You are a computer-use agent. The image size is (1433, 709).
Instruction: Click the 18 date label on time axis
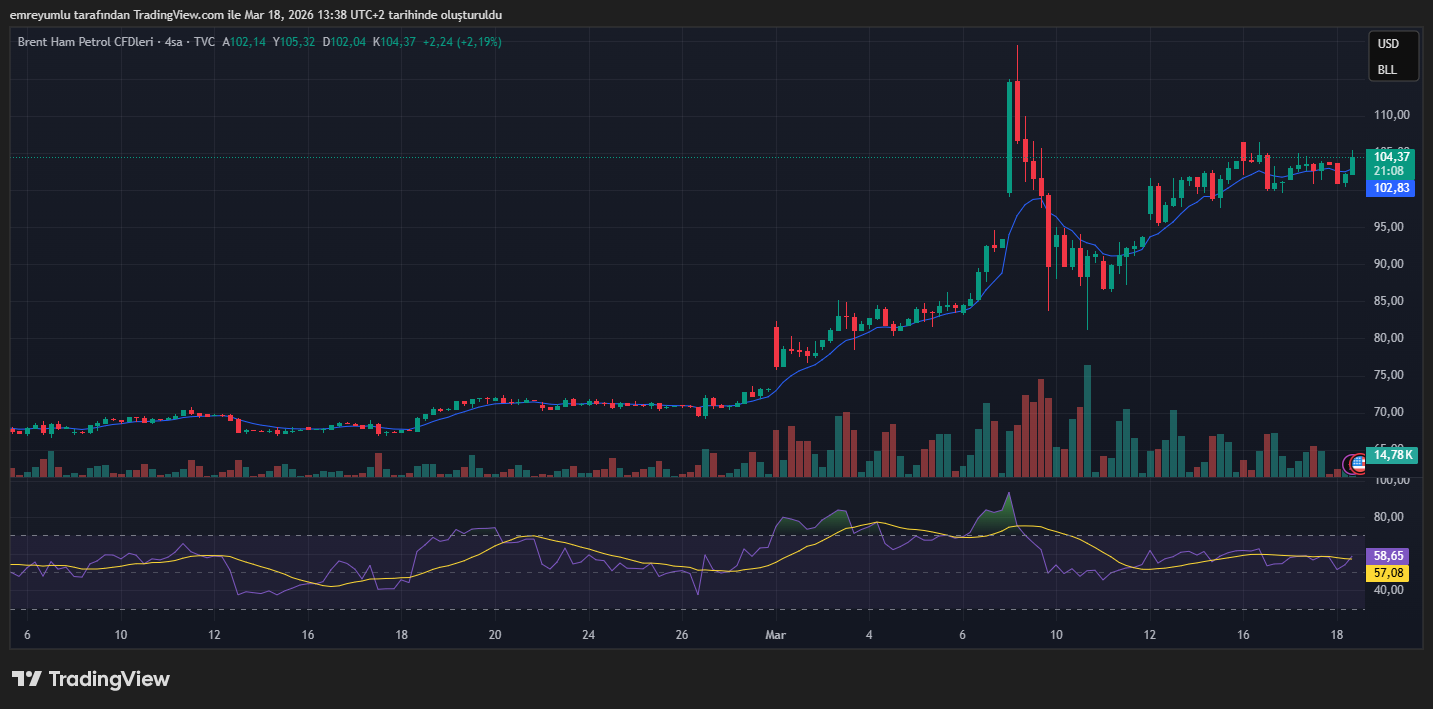(x=1338, y=635)
